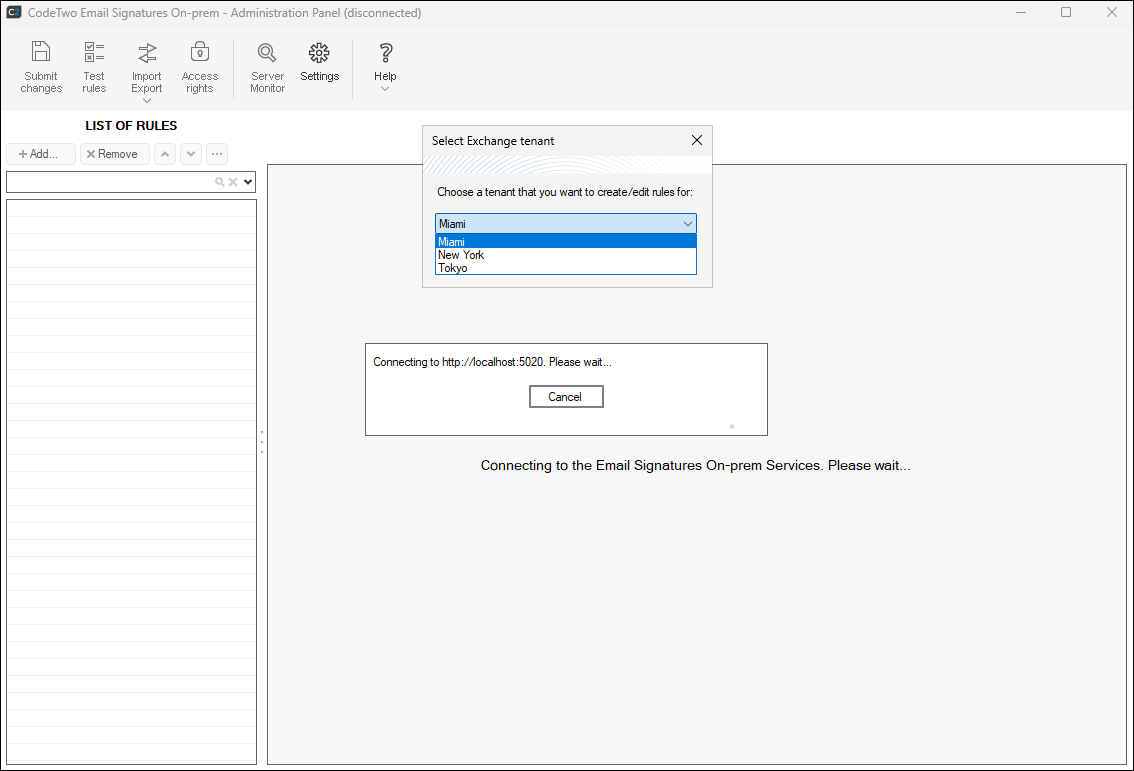
Task: Click the magnifier icon in rules search
Action: coord(219,182)
